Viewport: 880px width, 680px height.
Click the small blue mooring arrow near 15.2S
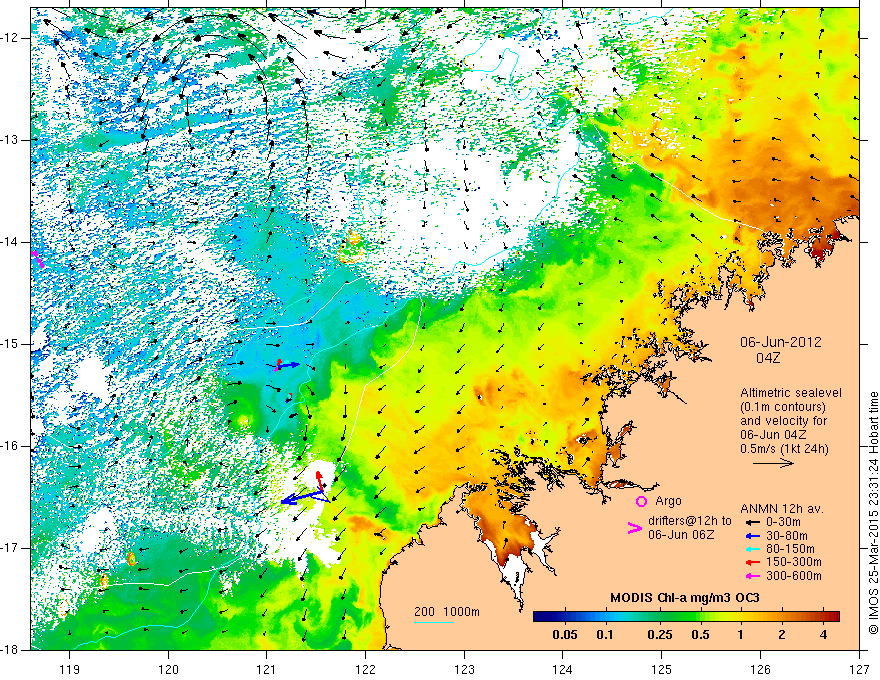[290, 365]
